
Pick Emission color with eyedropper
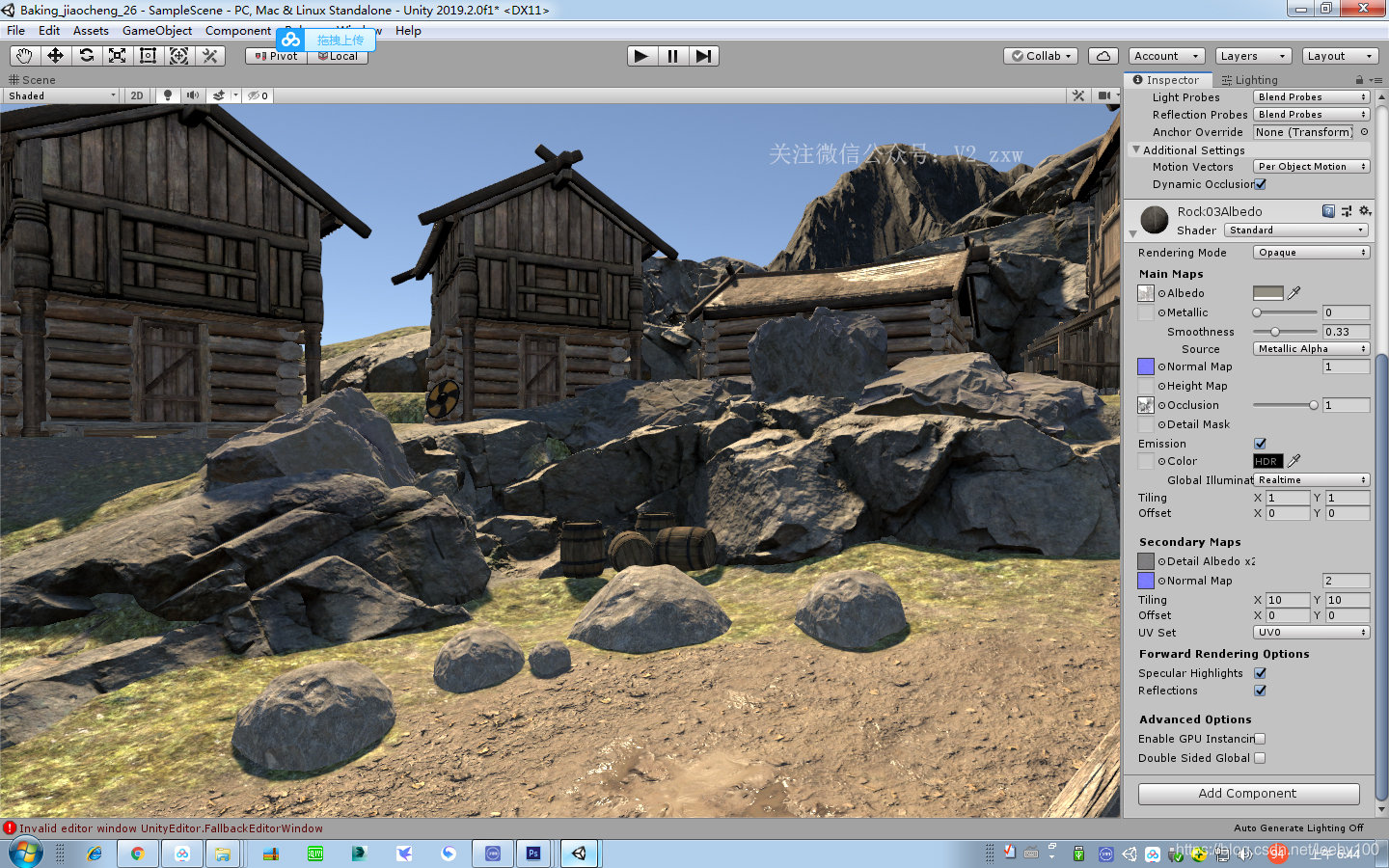[1294, 461]
